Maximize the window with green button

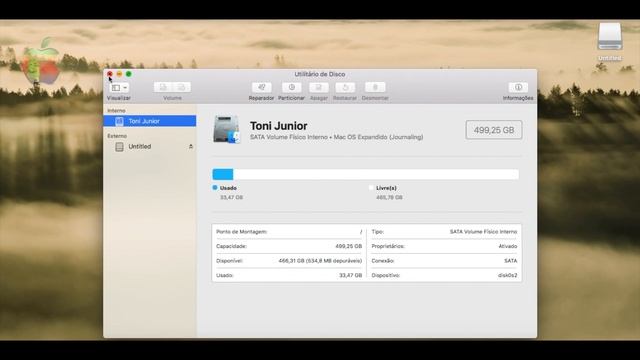coord(129,74)
